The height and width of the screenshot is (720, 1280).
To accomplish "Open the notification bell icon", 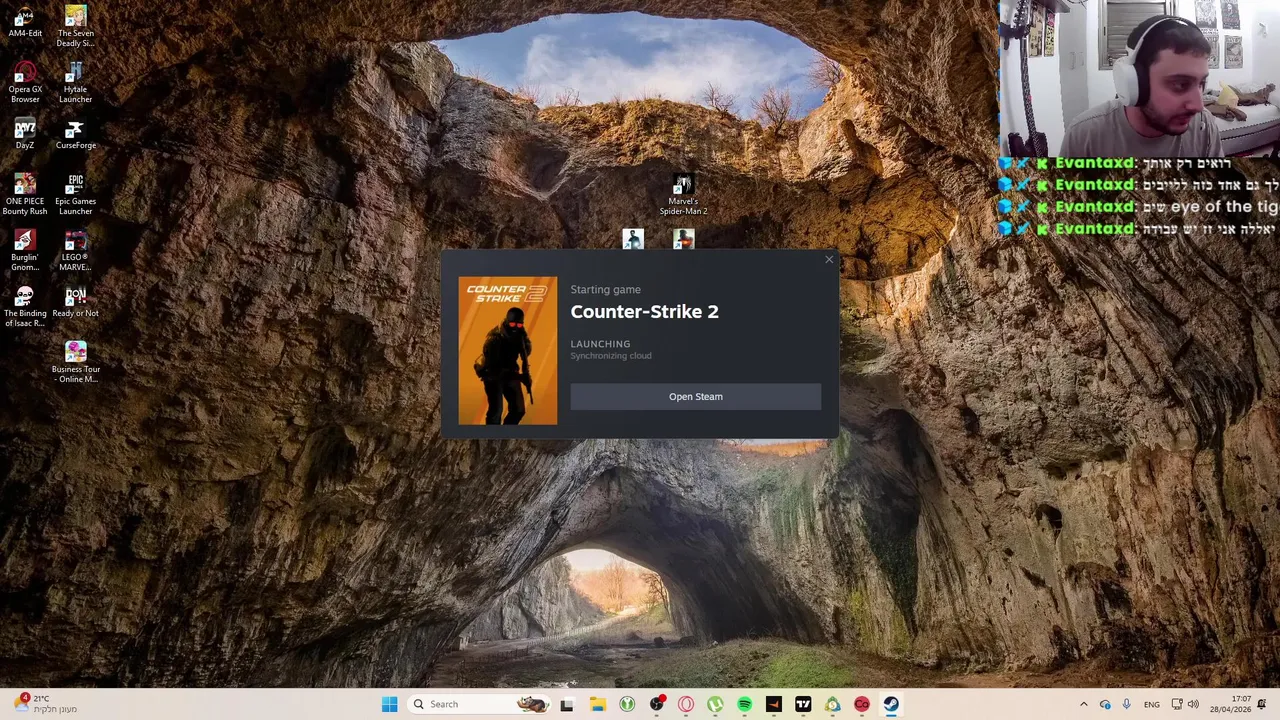I will tap(1263, 704).
